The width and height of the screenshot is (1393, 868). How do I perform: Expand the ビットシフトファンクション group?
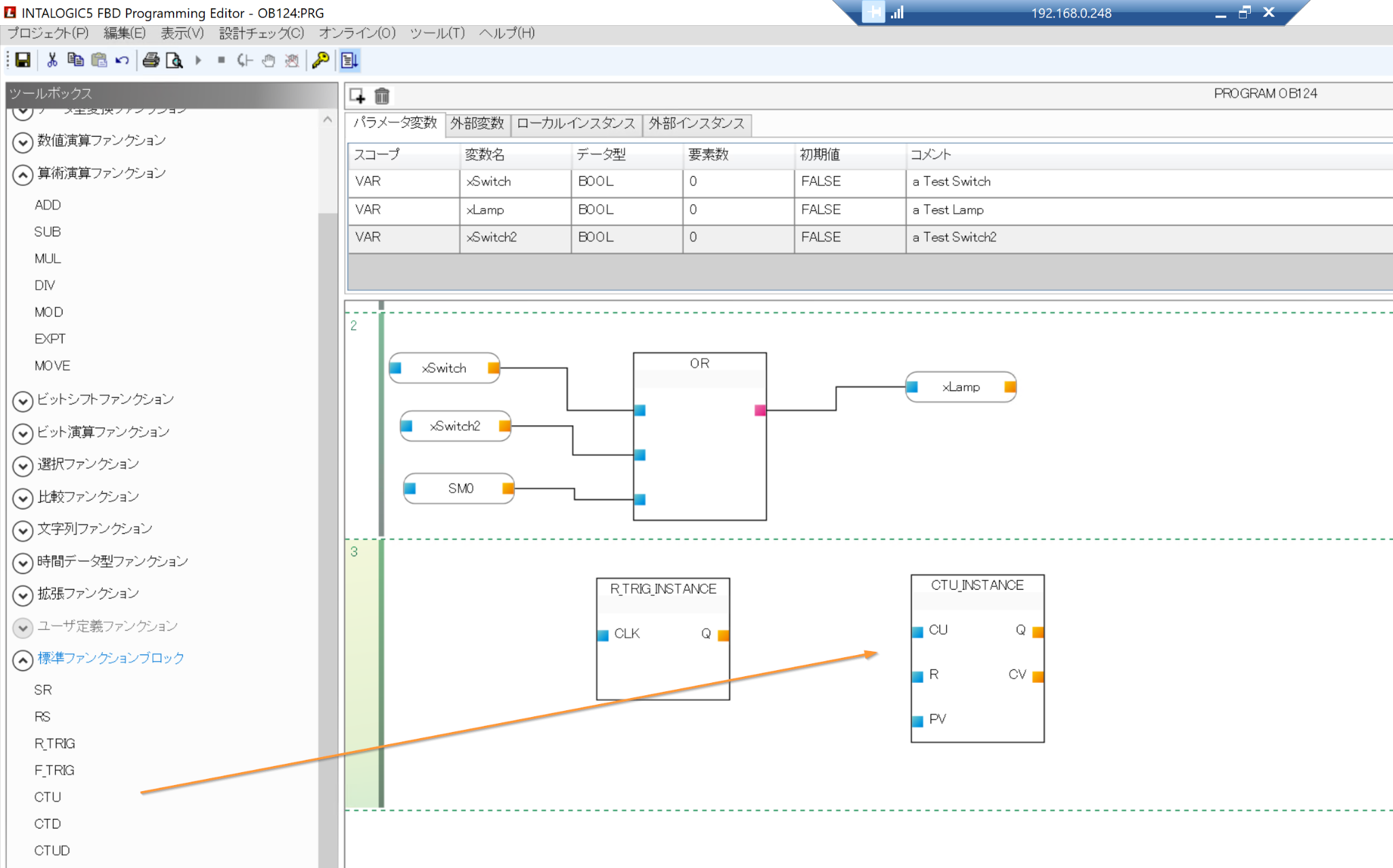click(22, 401)
